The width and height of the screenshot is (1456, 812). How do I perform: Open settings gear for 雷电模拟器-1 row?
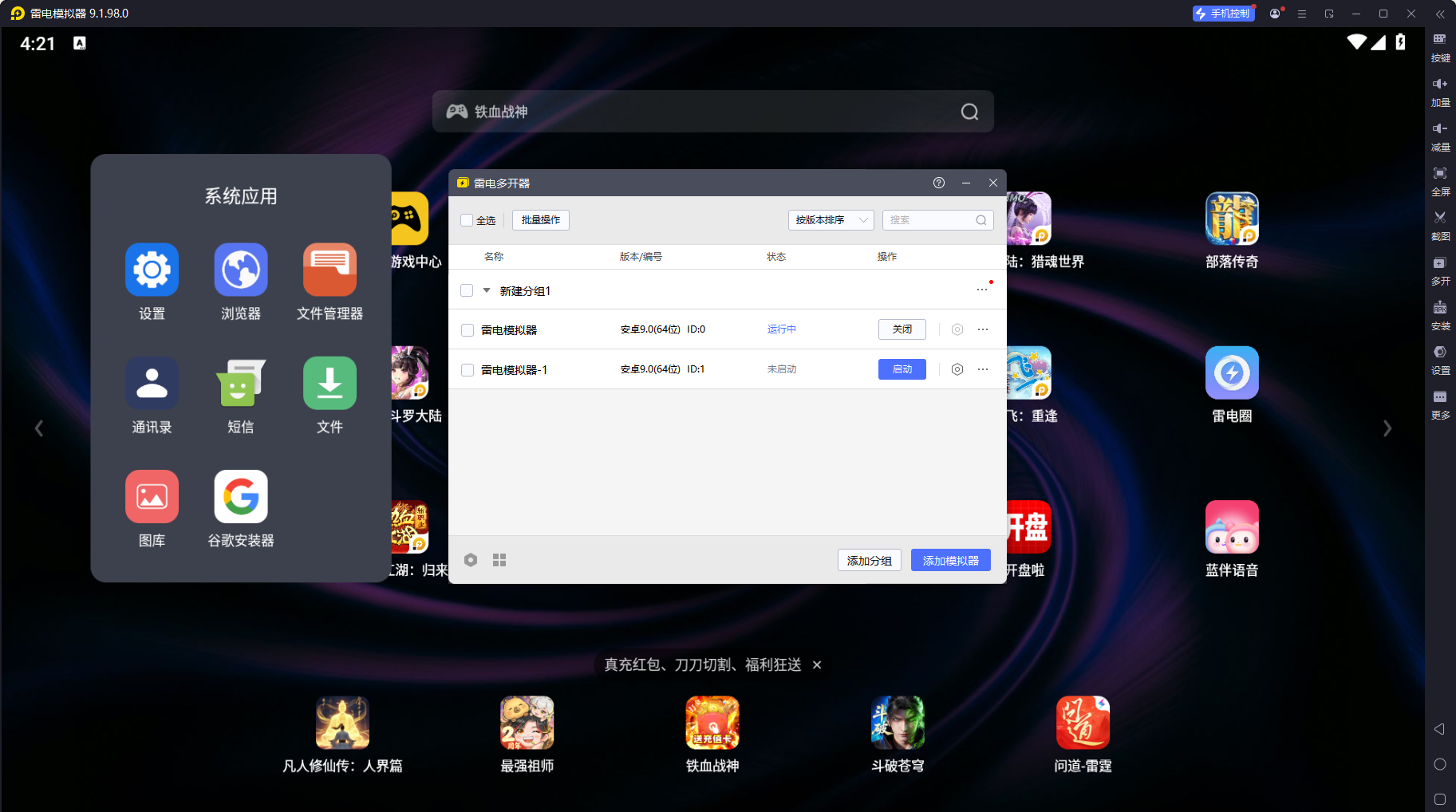[x=957, y=369]
